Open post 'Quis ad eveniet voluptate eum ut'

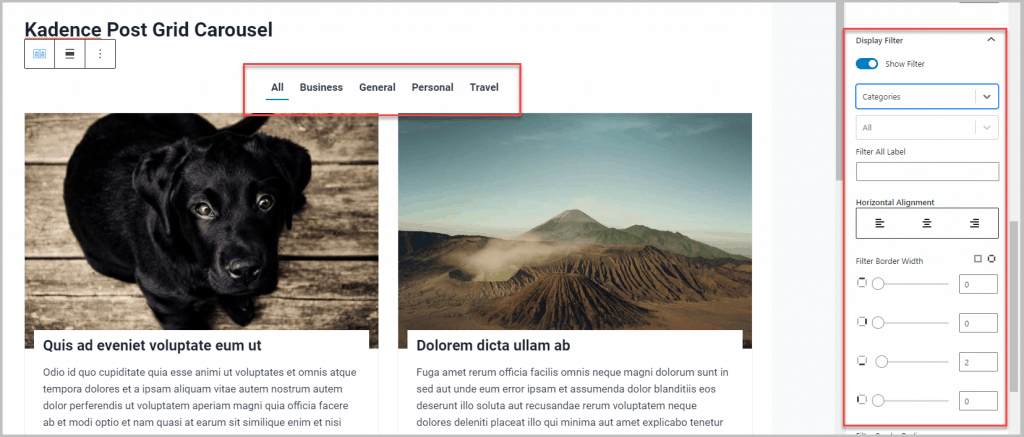pos(152,345)
